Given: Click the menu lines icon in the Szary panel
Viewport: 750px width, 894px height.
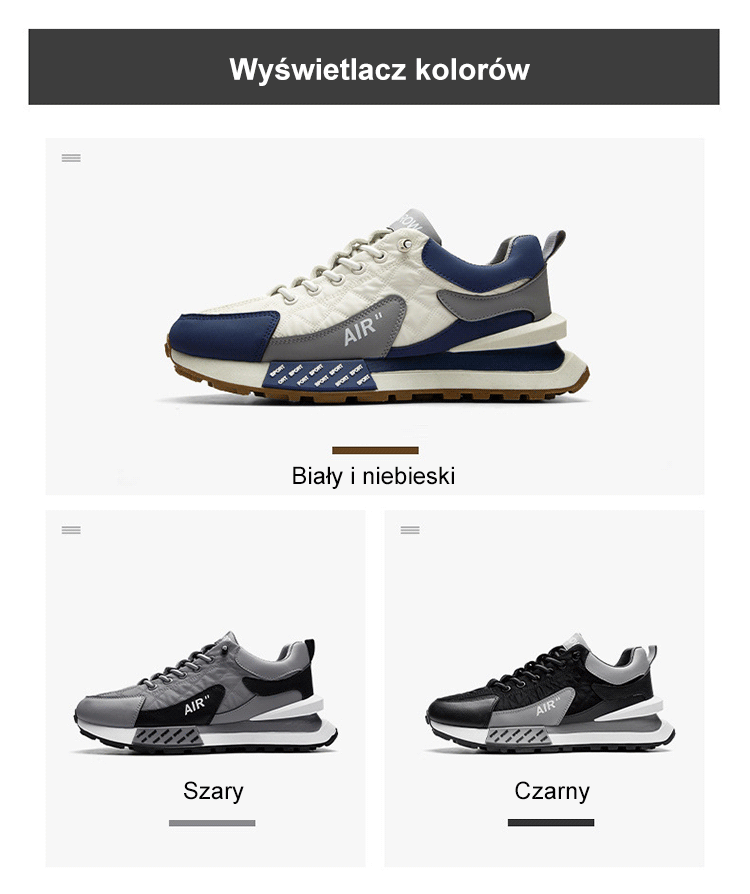Looking at the screenshot, I should [71, 530].
